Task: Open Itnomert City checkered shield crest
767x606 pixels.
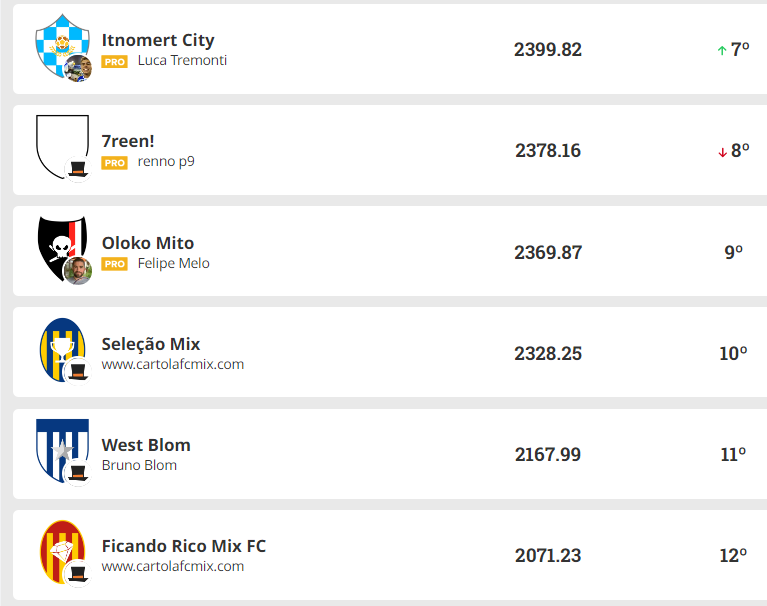Action: tap(62, 45)
